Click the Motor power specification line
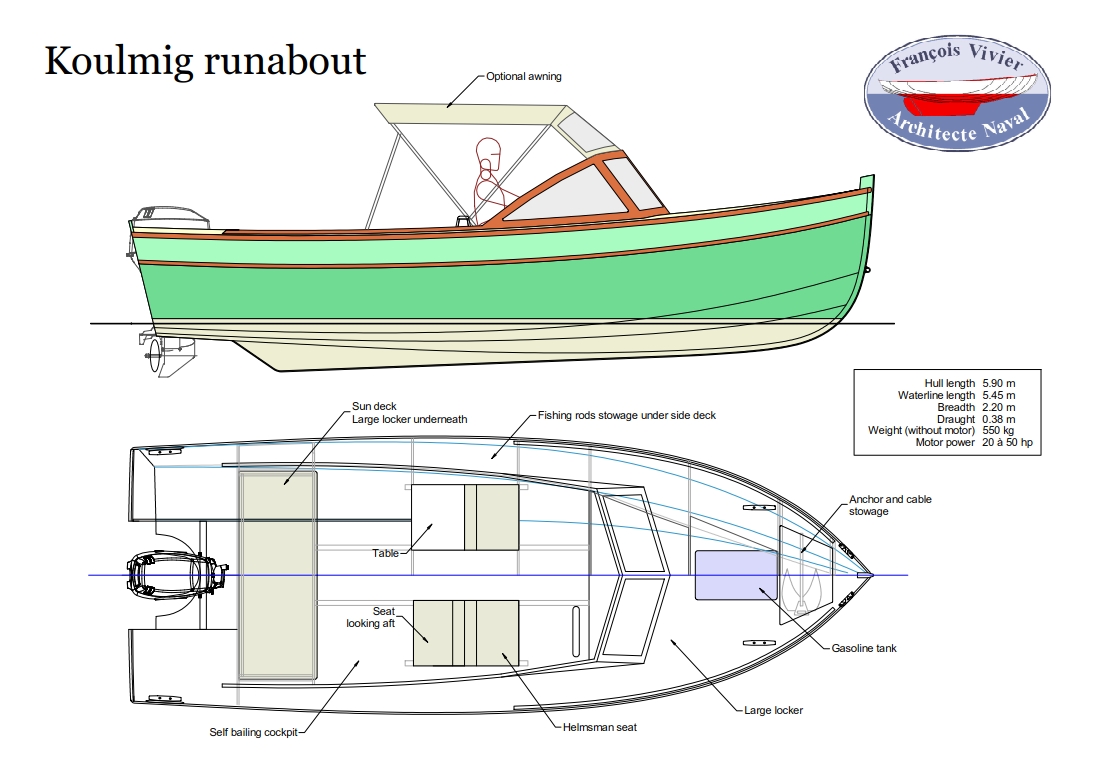 click(x=974, y=442)
